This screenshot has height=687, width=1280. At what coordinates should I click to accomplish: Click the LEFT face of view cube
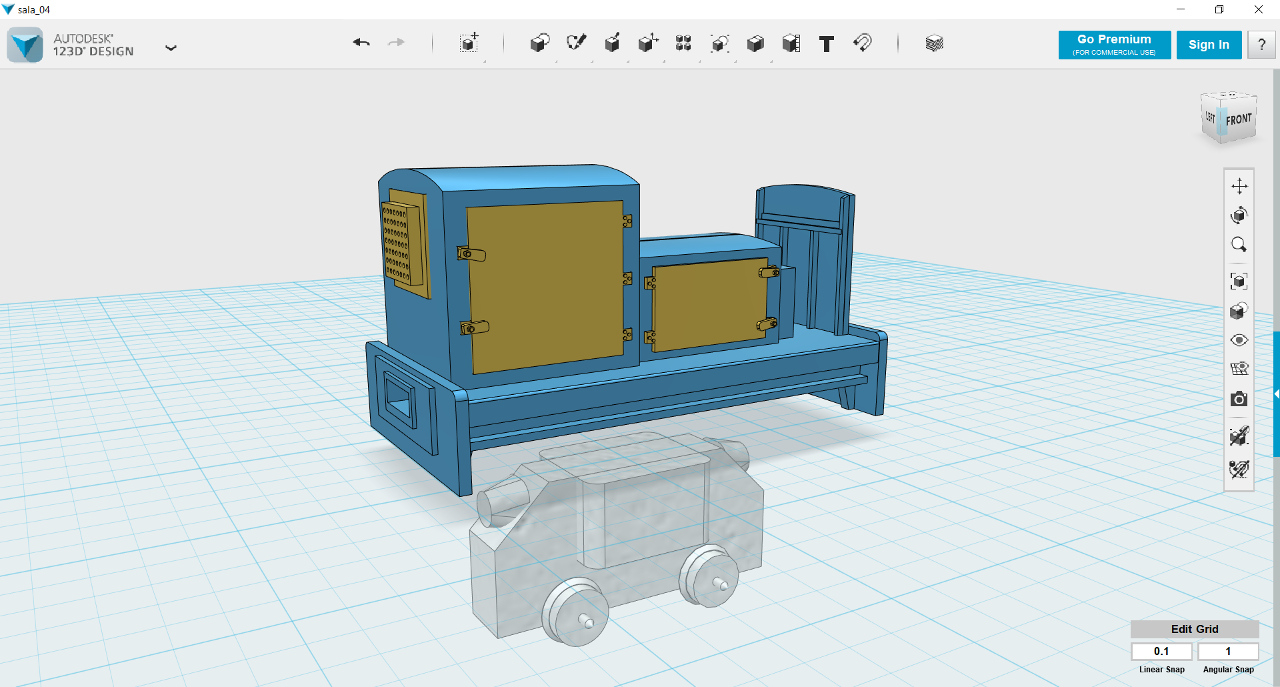click(1212, 118)
